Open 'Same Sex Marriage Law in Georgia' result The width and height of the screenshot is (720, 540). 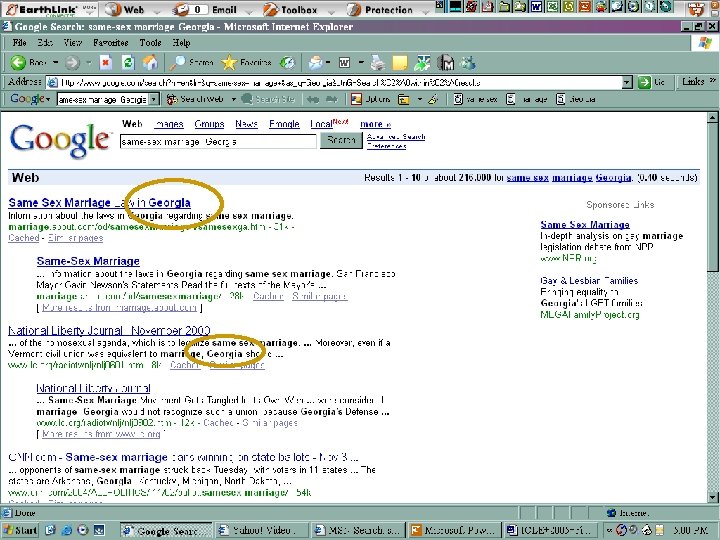(99, 202)
